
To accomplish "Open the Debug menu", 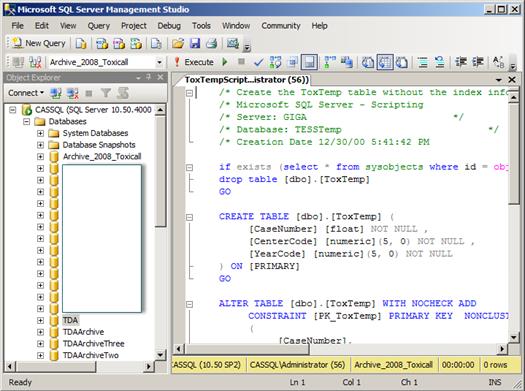I will tap(169, 26).
